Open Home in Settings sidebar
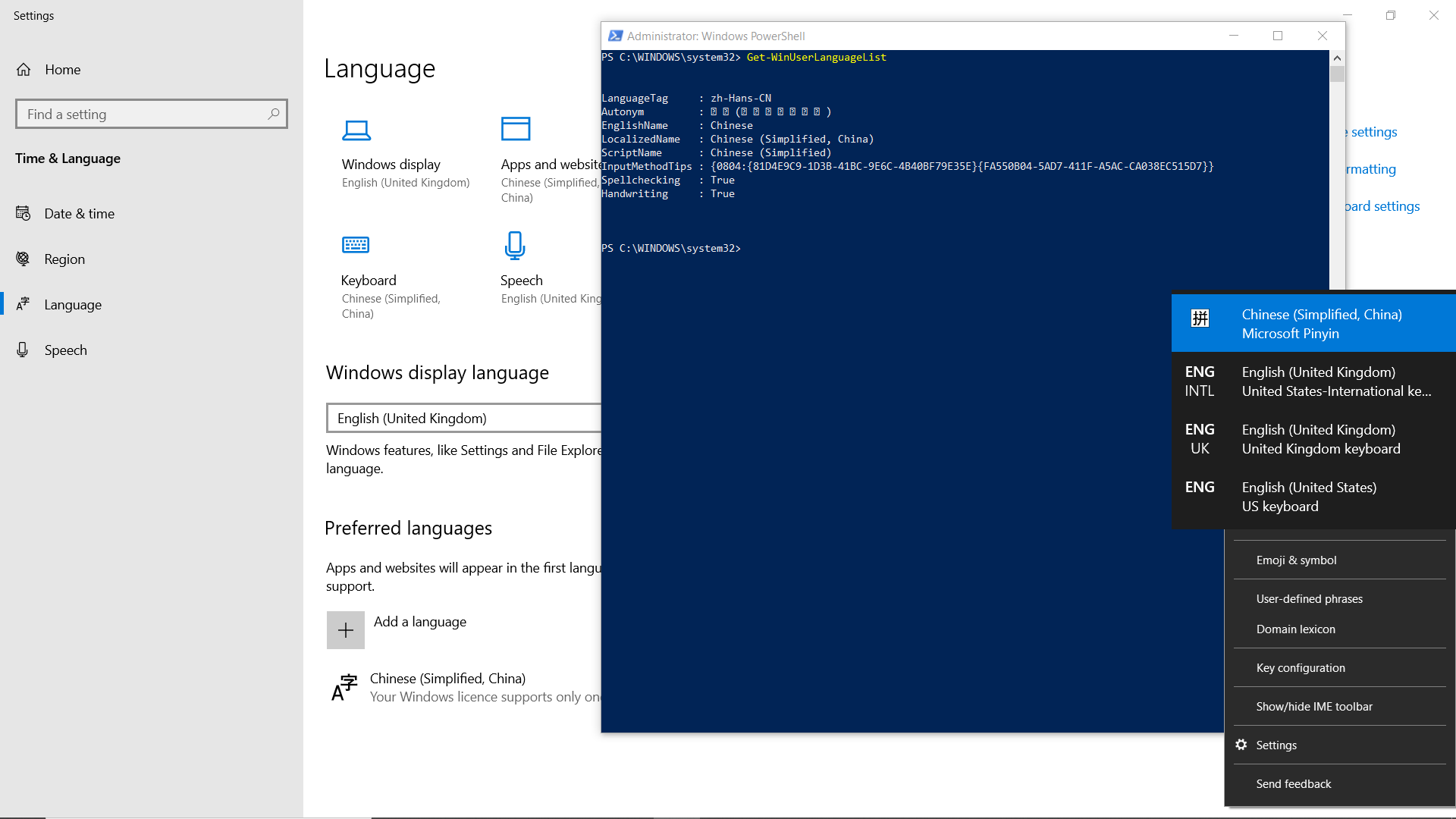 click(x=152, y=70)
